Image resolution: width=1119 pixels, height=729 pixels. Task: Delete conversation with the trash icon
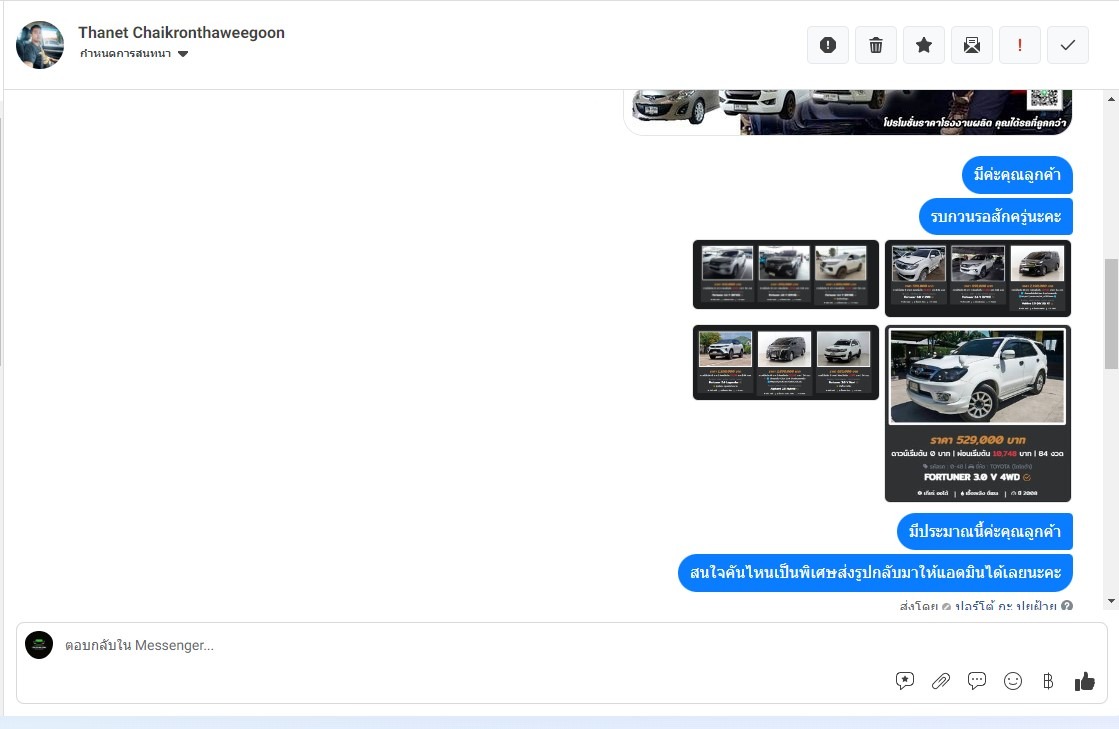click(x=876, y=45)
